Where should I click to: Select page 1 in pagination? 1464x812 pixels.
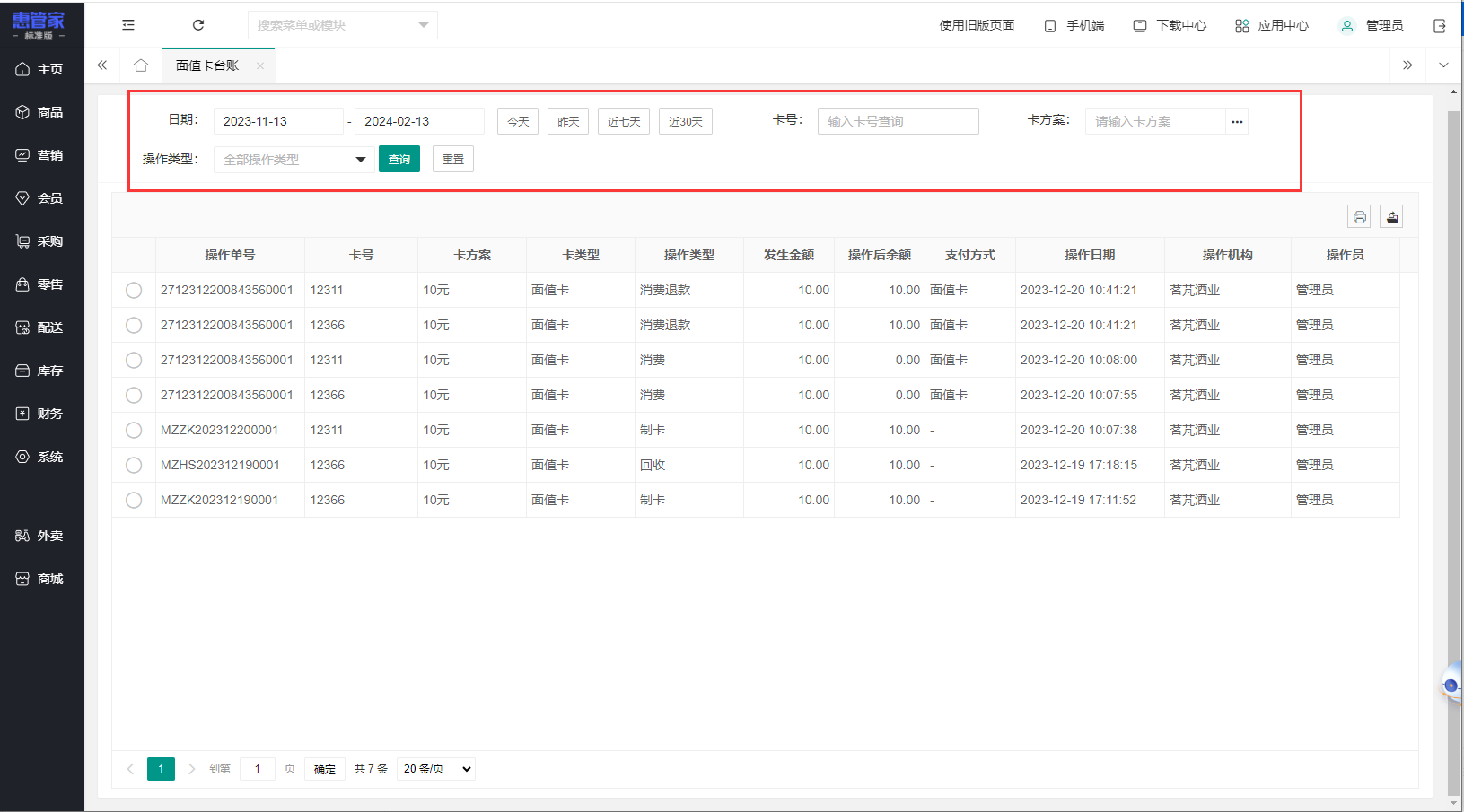pos(162,769)
